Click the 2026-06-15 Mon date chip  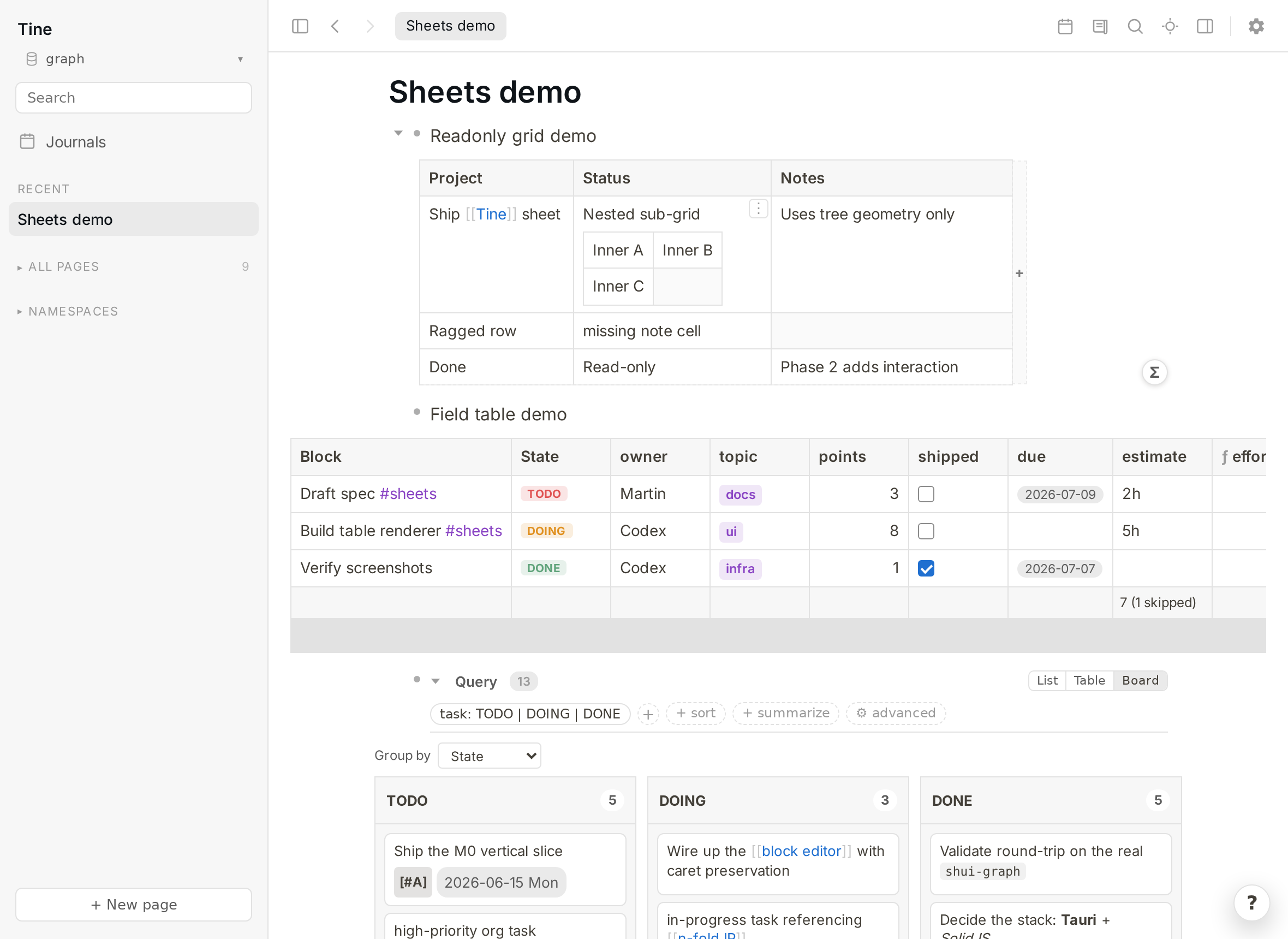(501, 882)
